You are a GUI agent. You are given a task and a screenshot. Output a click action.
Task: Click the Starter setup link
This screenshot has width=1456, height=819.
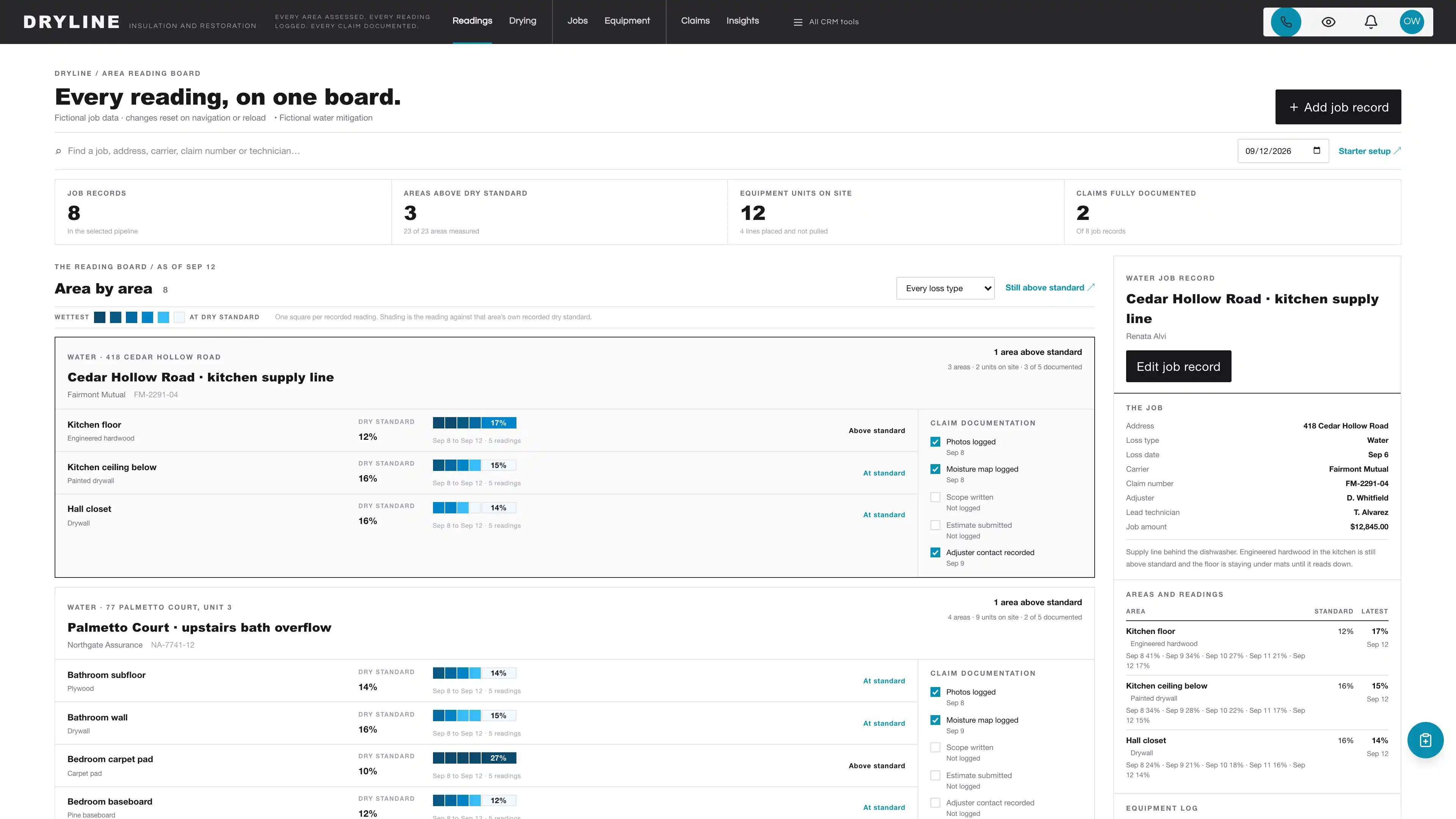[1370, 151]
